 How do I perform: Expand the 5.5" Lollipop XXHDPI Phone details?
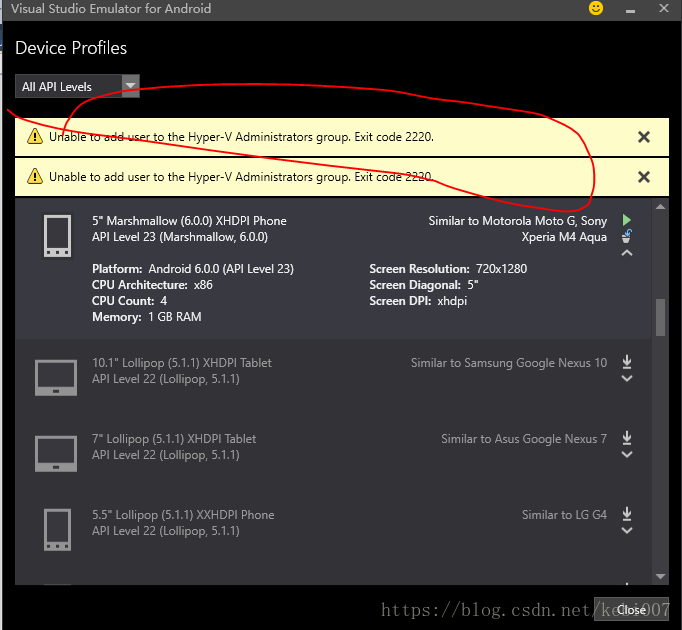[627, 531]
